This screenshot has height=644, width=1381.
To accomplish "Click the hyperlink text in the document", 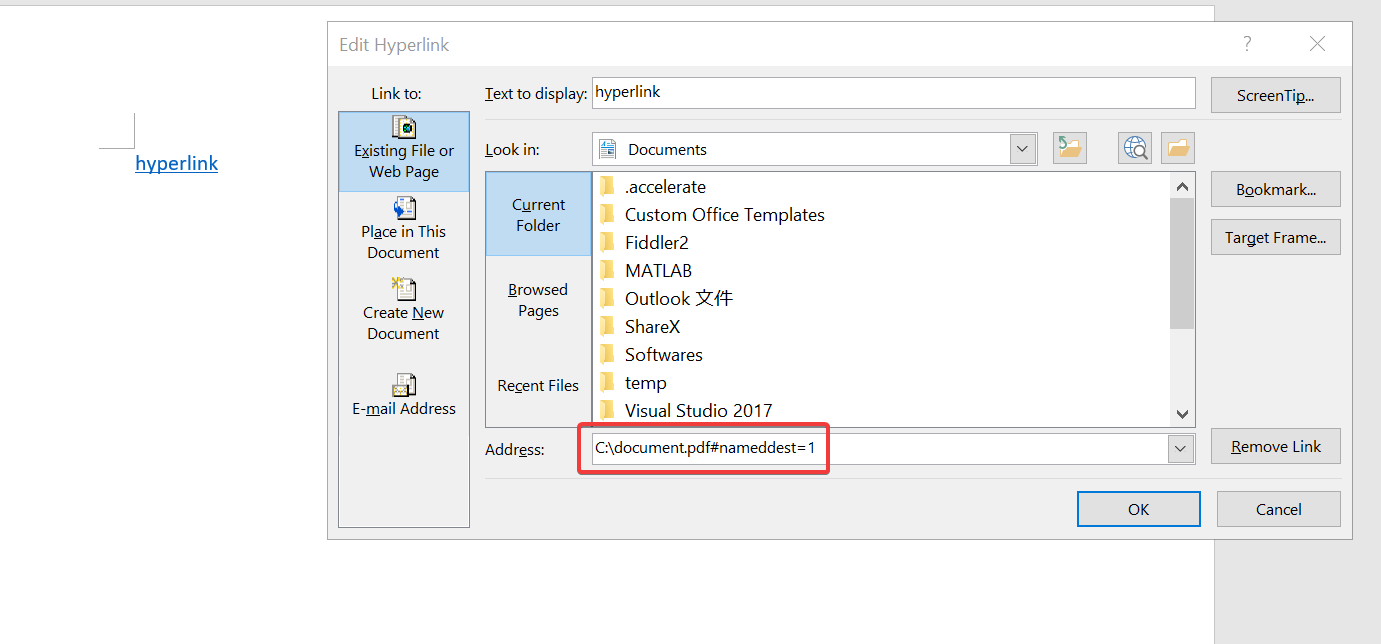I will (x=177, y=163).
